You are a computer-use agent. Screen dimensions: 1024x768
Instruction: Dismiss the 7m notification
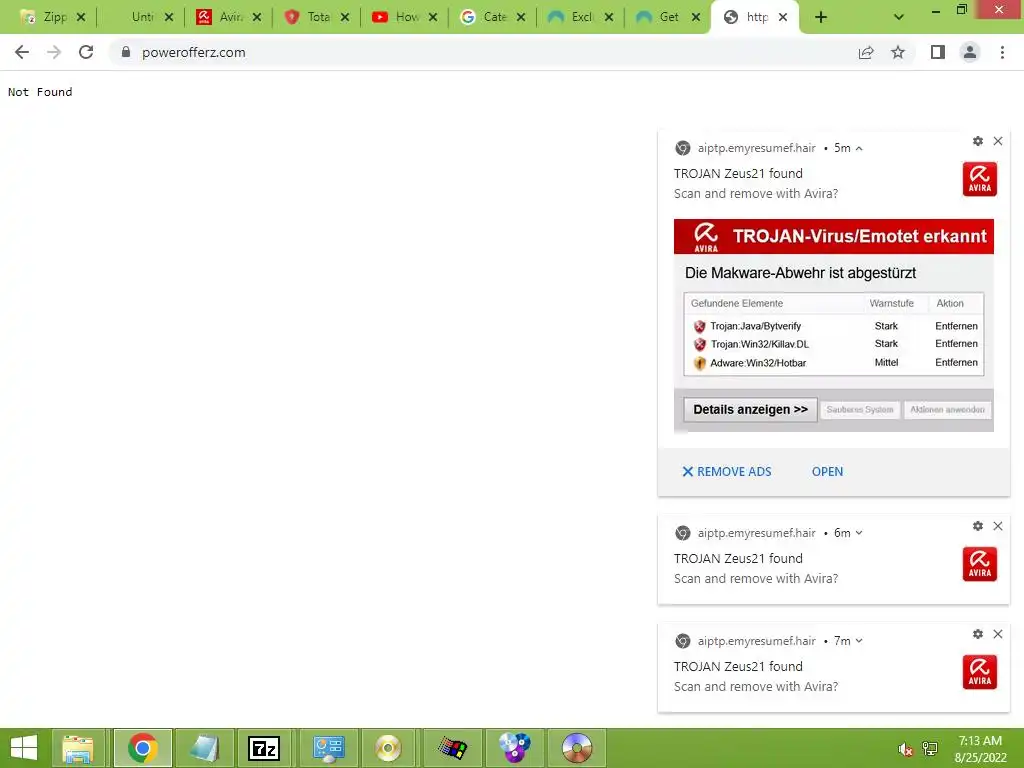click(x=998, y=634)
